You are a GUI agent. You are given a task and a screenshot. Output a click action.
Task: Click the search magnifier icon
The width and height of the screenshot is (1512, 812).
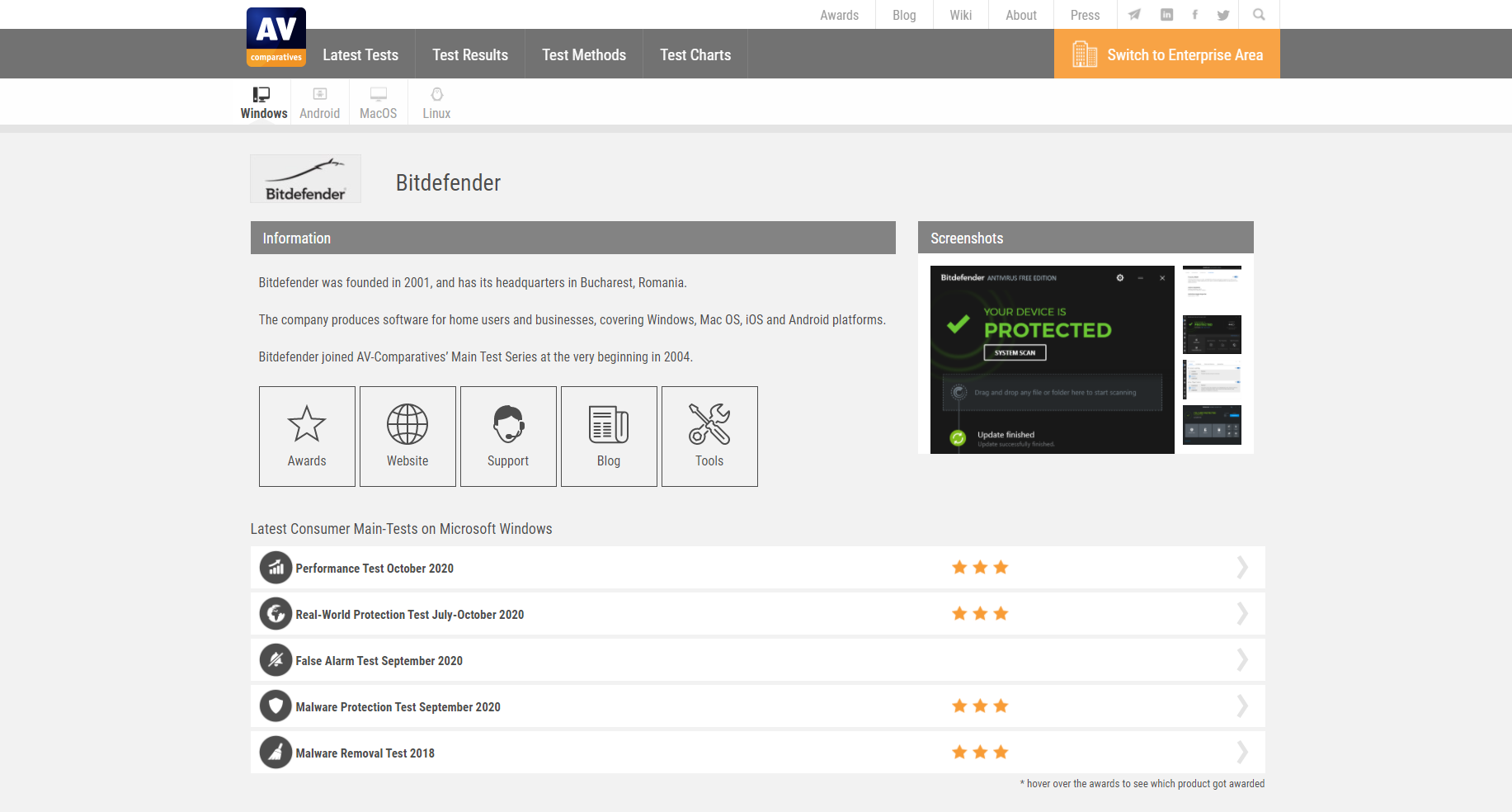coord(1259,15)
